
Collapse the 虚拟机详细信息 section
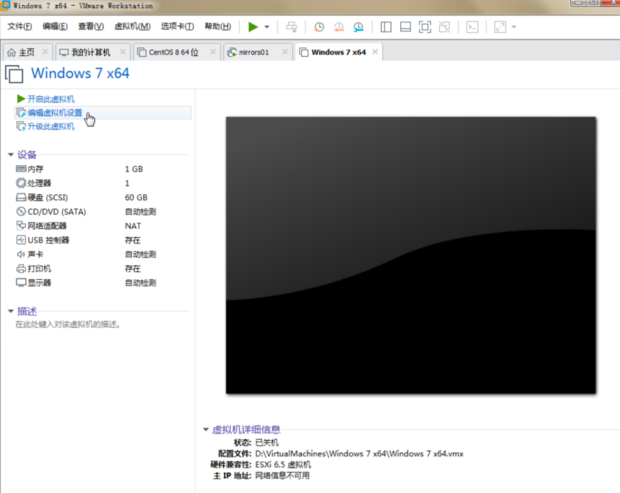[206, 429]
